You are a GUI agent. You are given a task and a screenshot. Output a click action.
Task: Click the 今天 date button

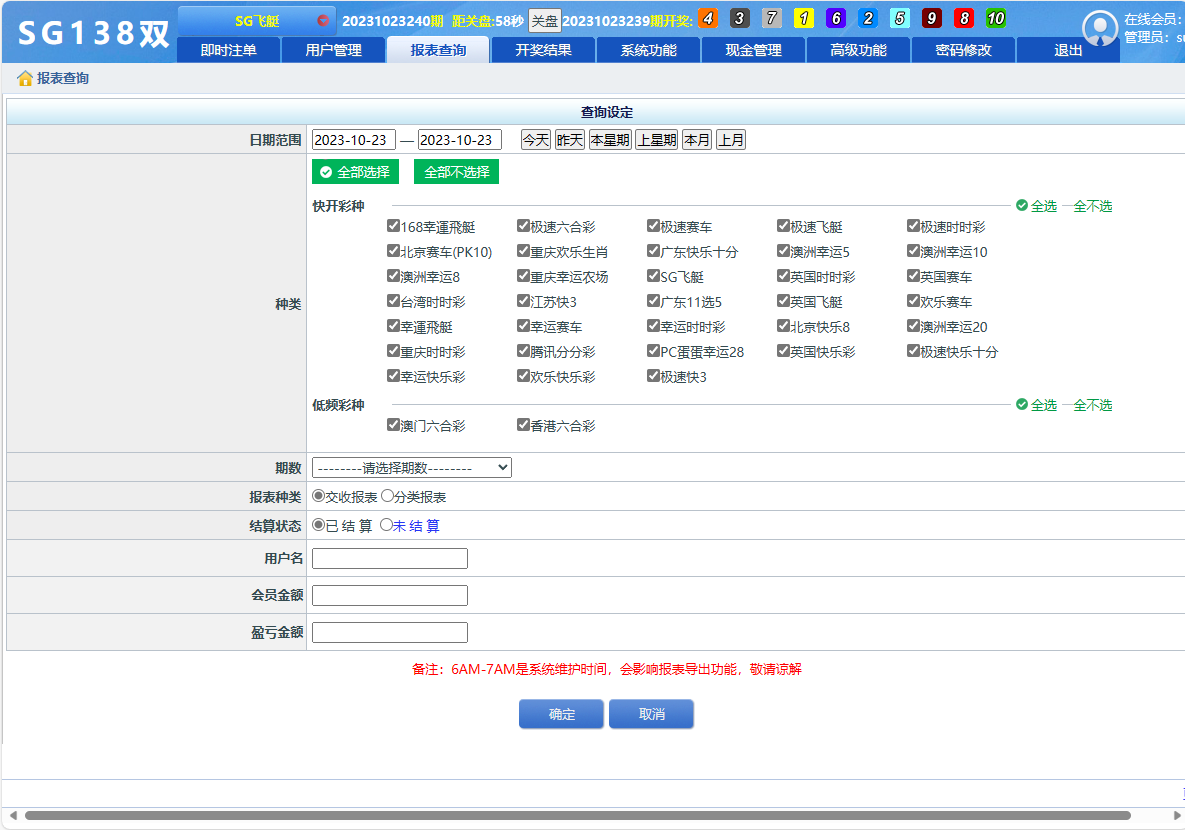coord(536,140)
